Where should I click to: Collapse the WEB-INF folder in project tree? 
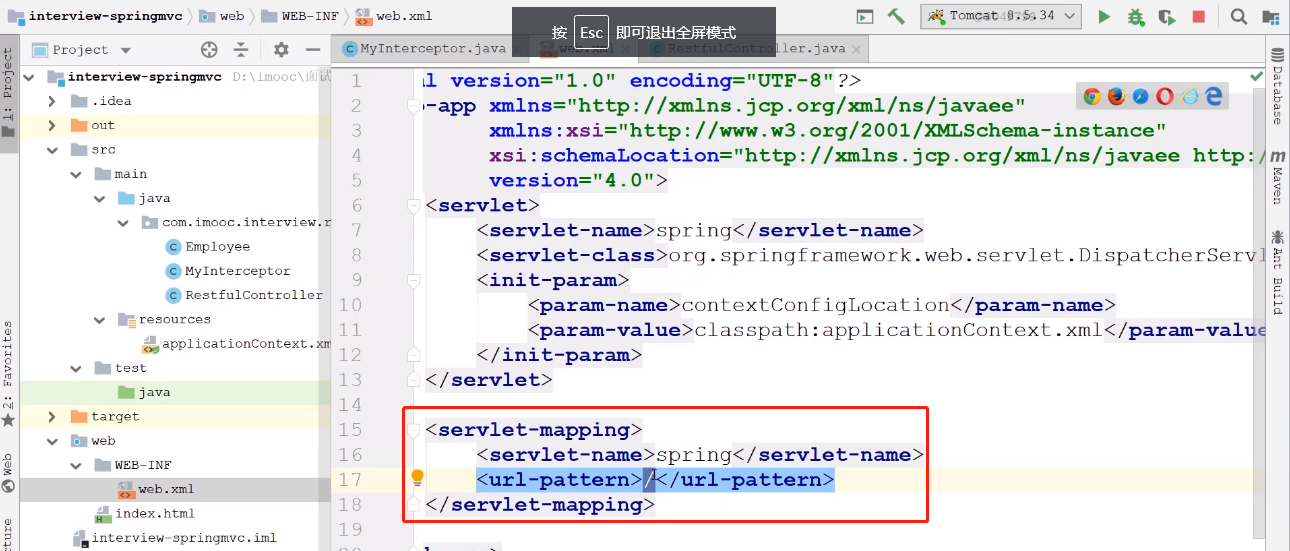tap(76, 465)
